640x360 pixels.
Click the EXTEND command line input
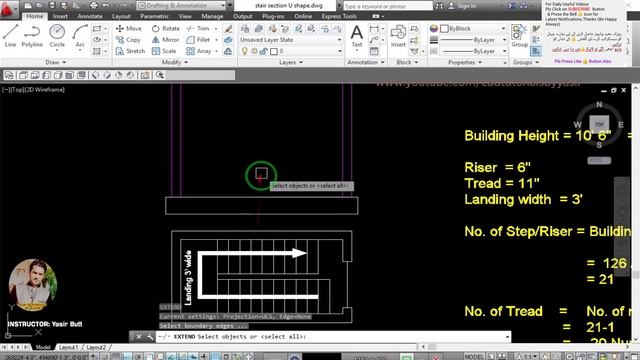[334, 337]
